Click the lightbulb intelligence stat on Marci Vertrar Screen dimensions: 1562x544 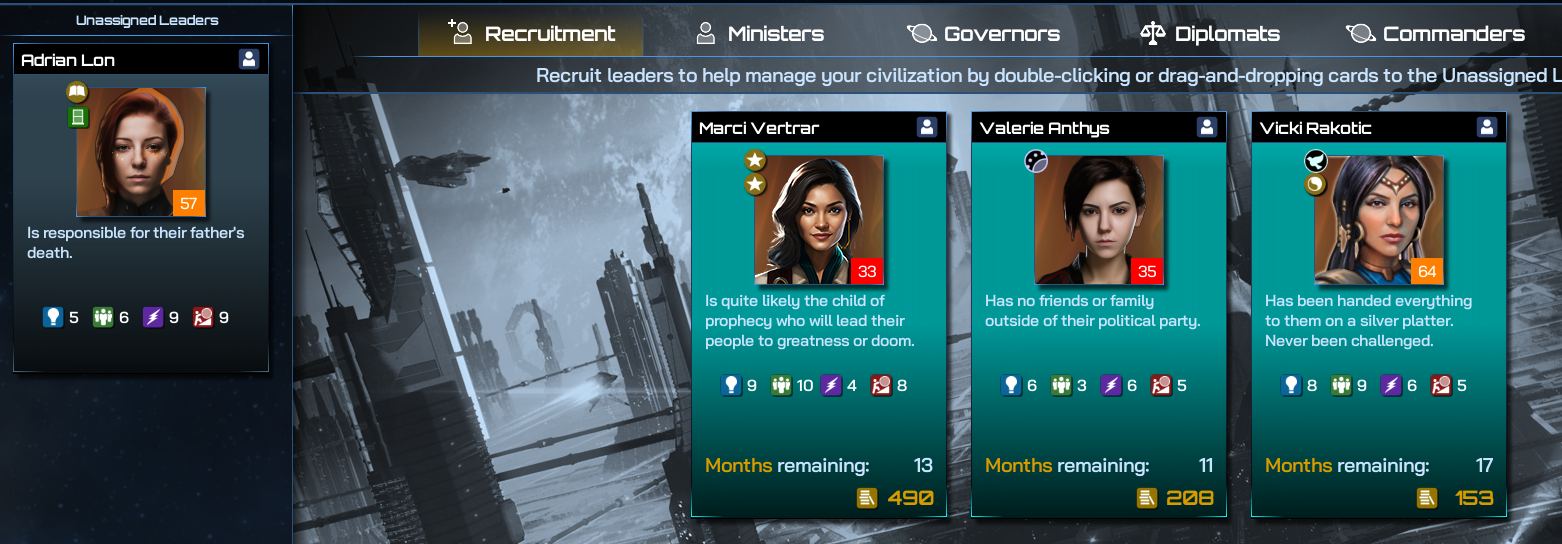731,385
